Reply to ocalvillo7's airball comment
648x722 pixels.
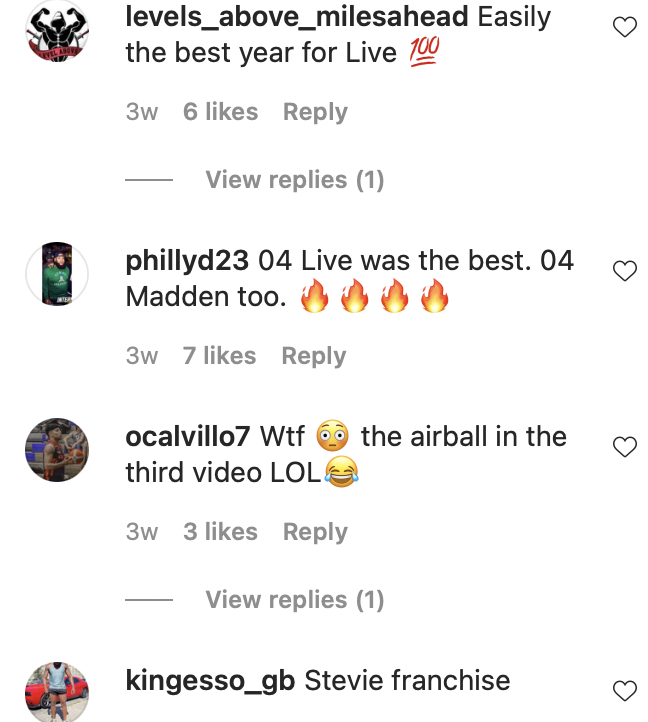(315, 532)
